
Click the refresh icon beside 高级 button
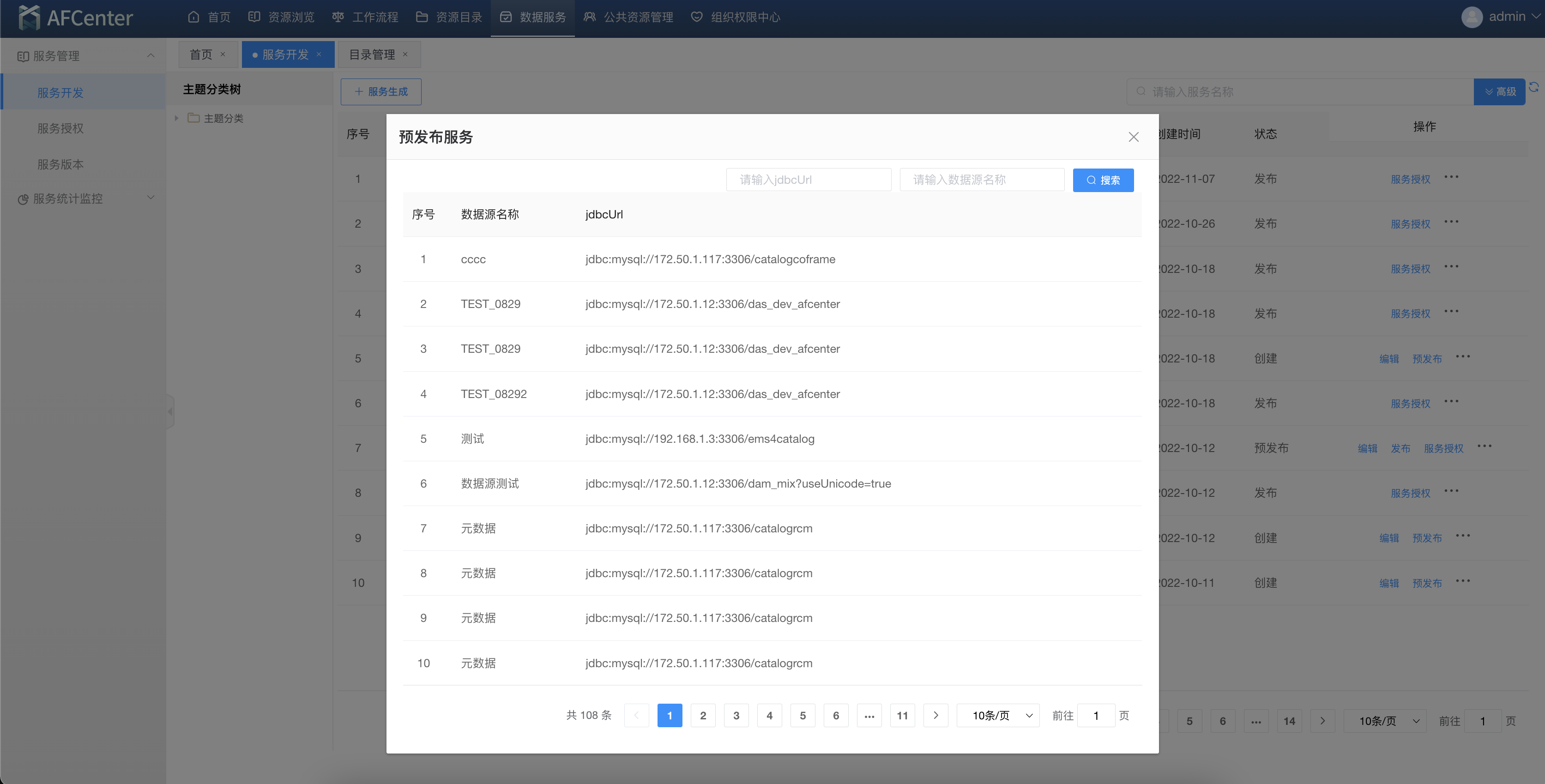[1533, 87]
